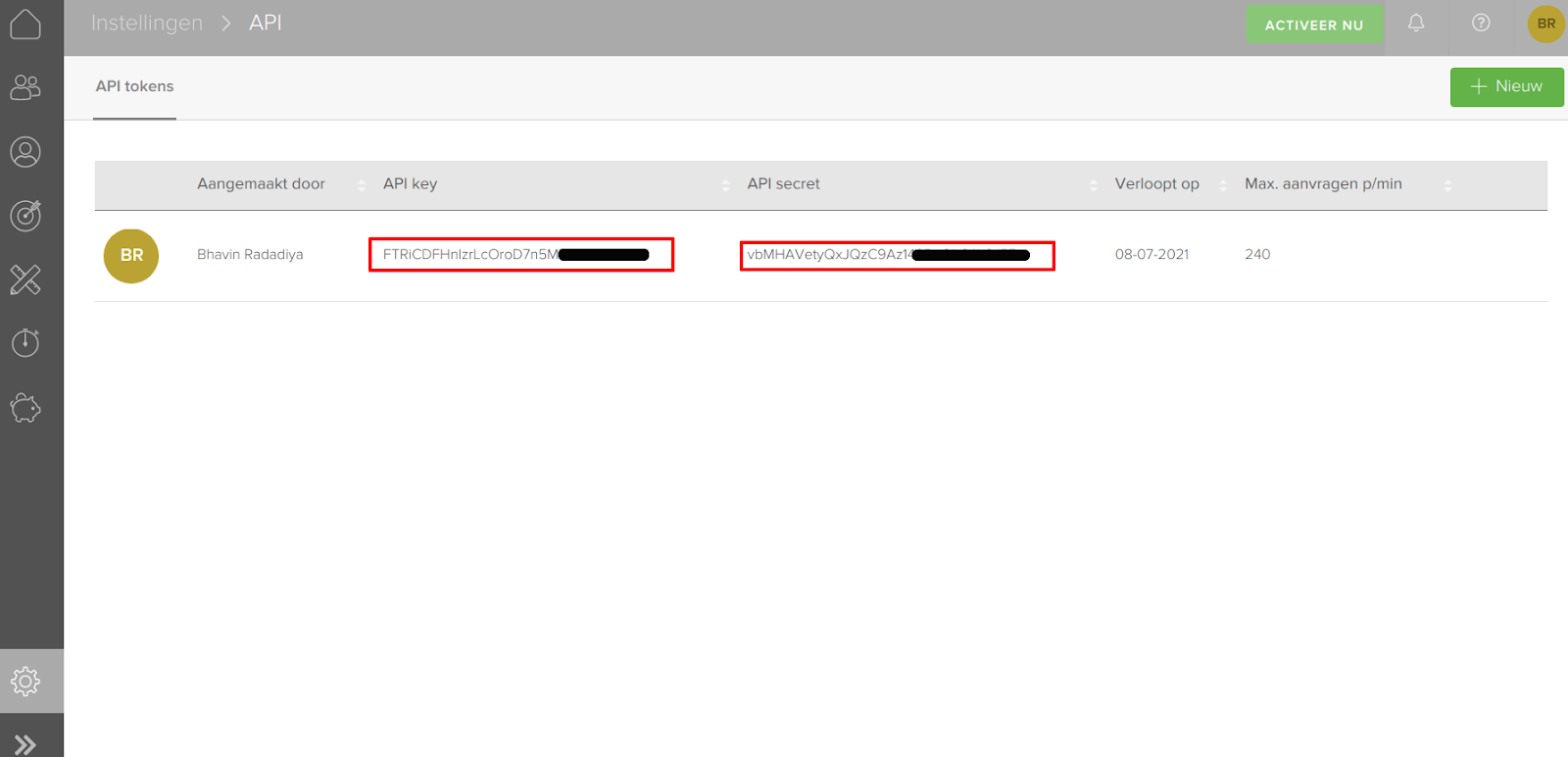Open the target goals icon in sidebar
The image size is (1568, 757).
25,216
